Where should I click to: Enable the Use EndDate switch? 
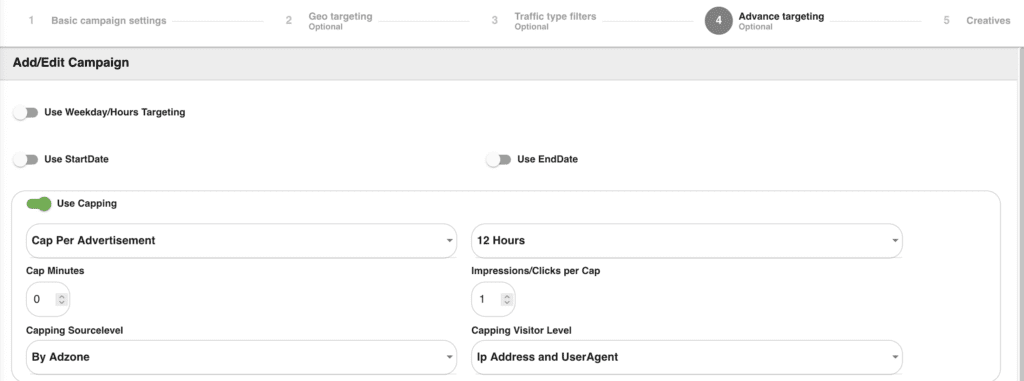(498, 159)
